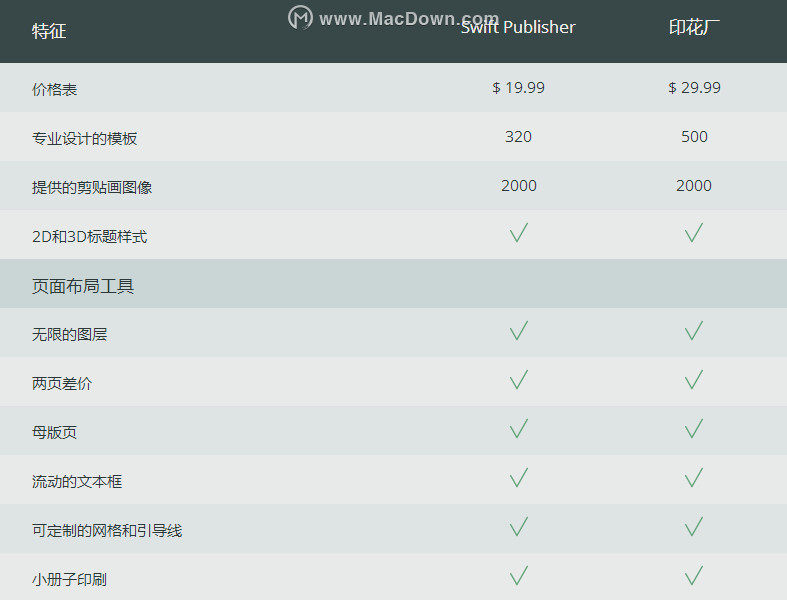
Task: Click 印花厂 checkmark for 2D和3D标题样式
Action: pyautogui.click(x=694, y=233)
